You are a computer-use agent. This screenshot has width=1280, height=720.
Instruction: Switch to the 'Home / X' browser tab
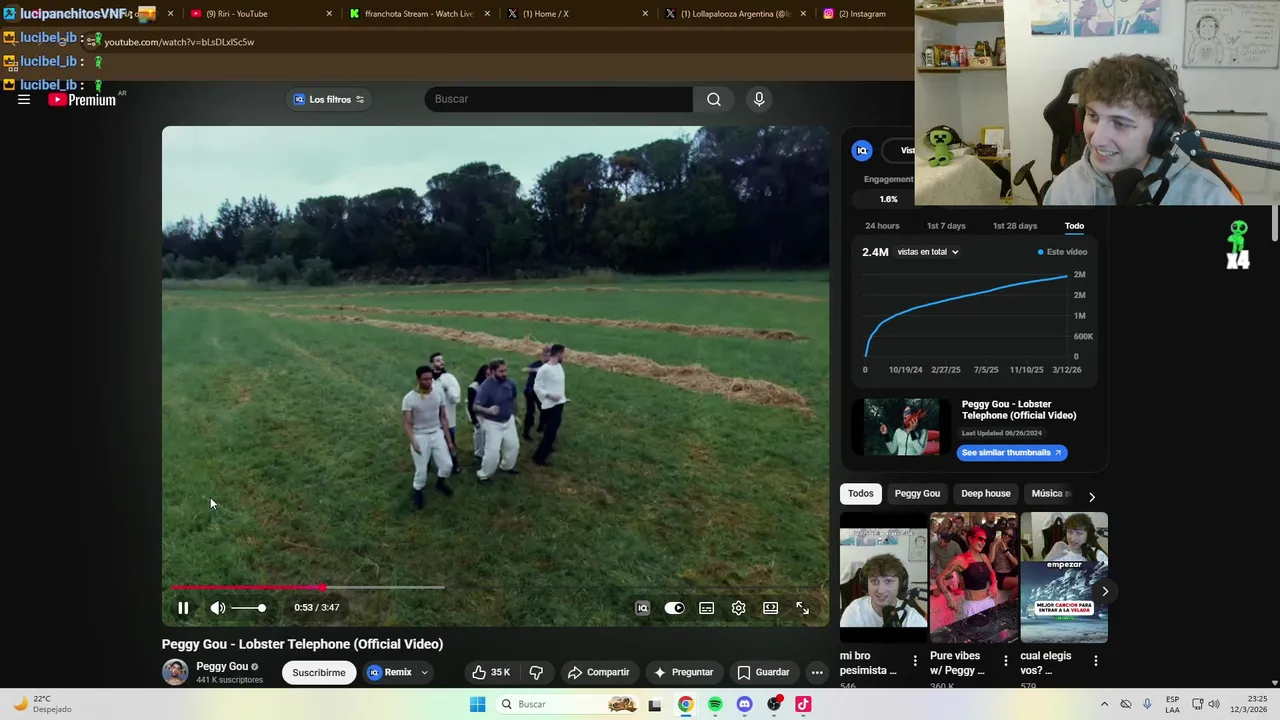click(578, 14)
